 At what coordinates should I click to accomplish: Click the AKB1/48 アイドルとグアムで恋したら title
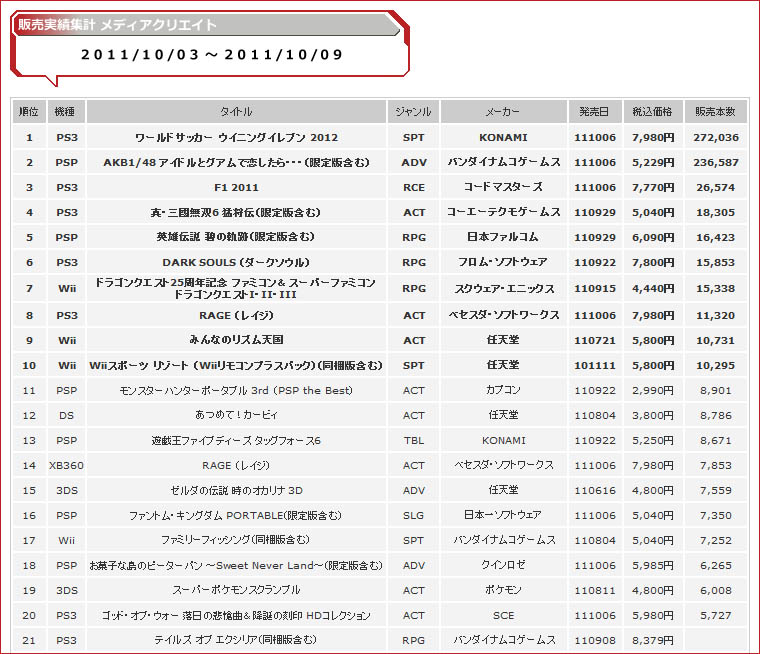(x=236, y=162)
